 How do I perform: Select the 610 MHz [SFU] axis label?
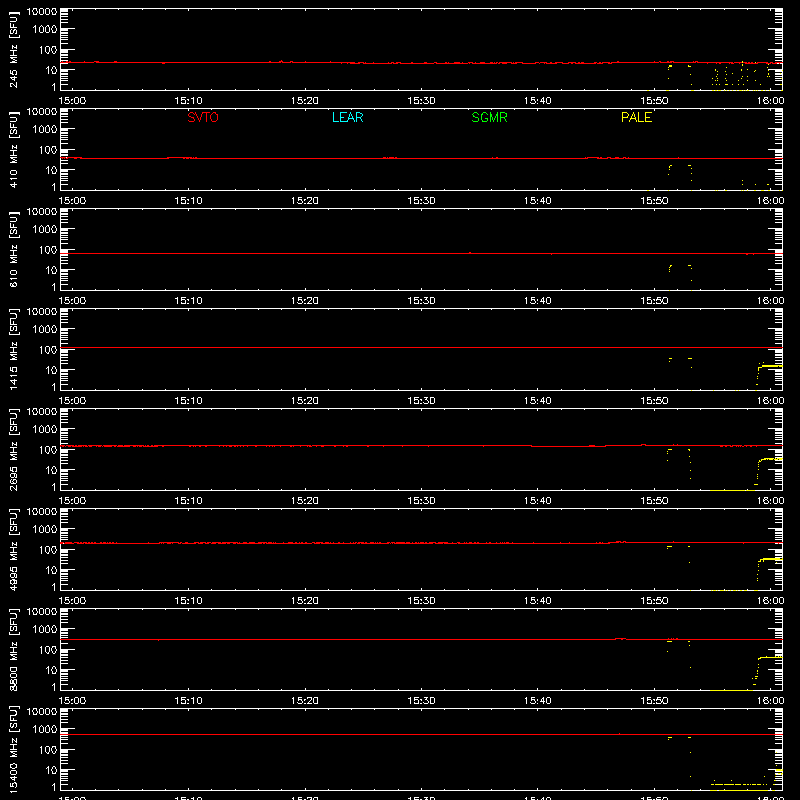click(x=14, y=249)
